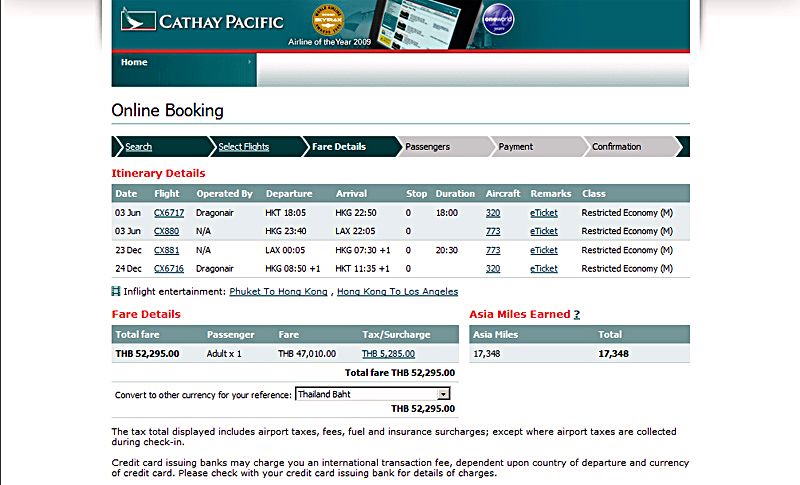Click the inflight entertainment film icon

click(116, 291)
